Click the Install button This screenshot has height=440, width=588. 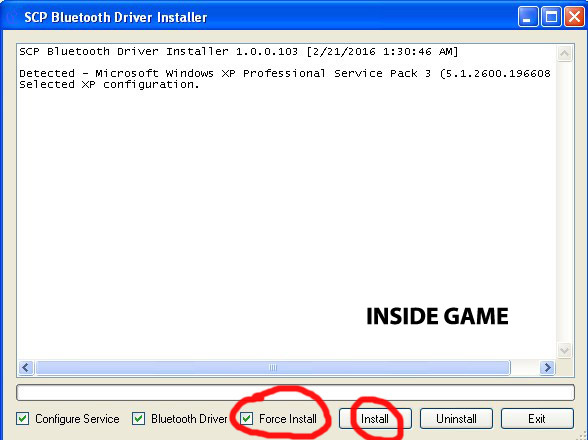tap(375, 418)
